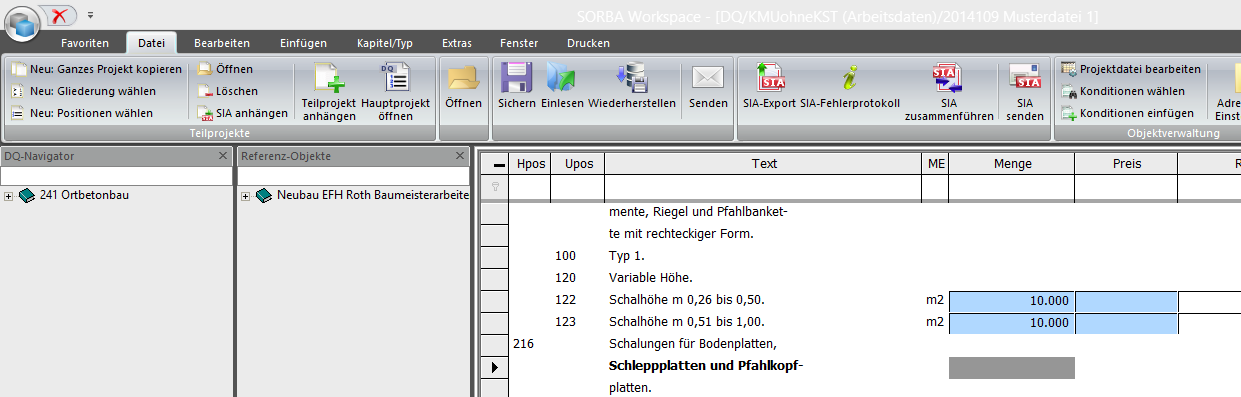Click 'Schleppplatten und Pfahlkopf-' bold text
The image size is (1241, 397).
706,366
